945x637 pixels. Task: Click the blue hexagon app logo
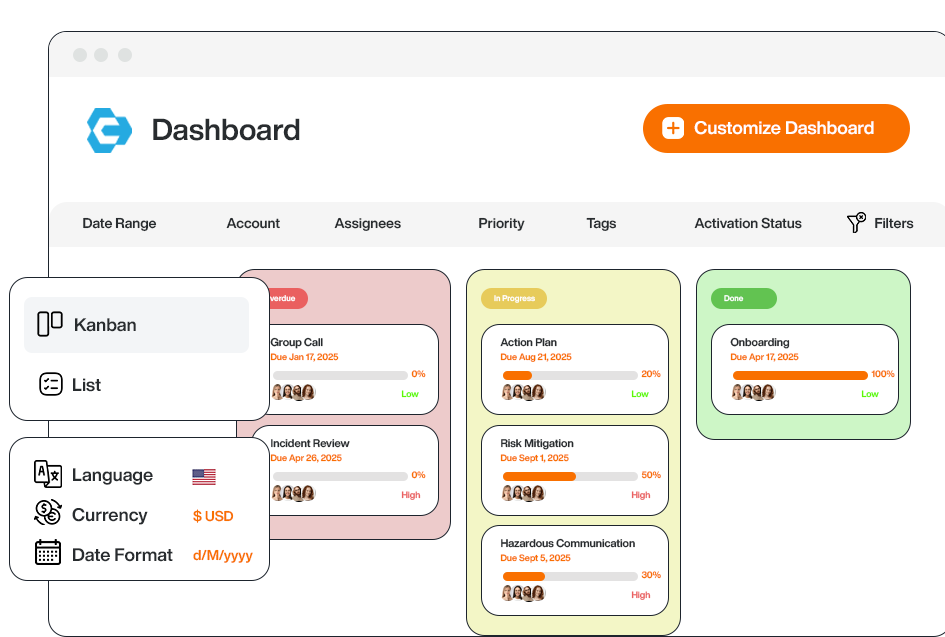coord(109,130)
